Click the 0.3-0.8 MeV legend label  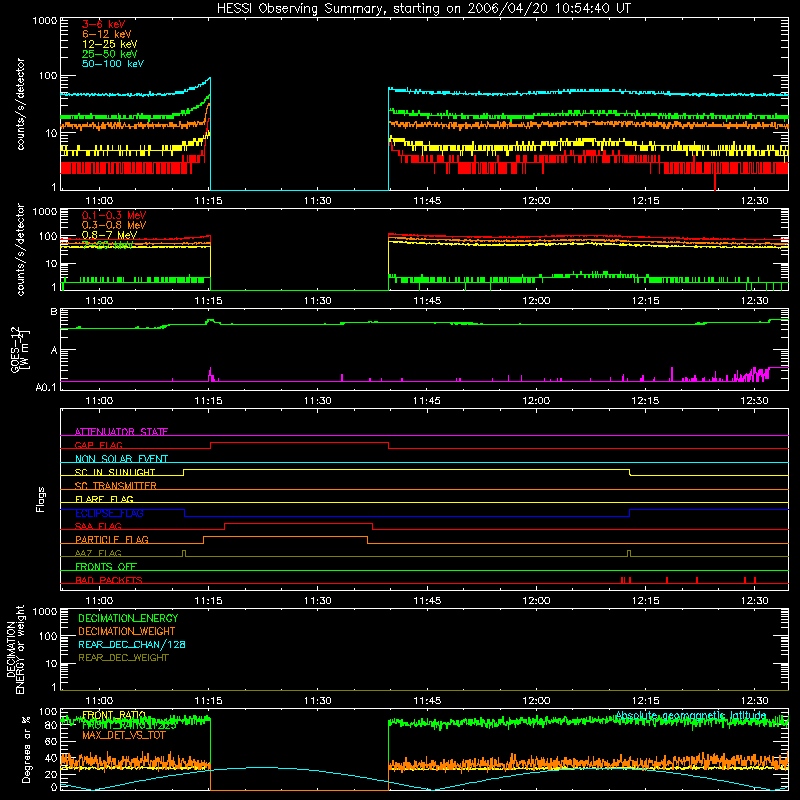pyautogui.click(x=114, y=225)
